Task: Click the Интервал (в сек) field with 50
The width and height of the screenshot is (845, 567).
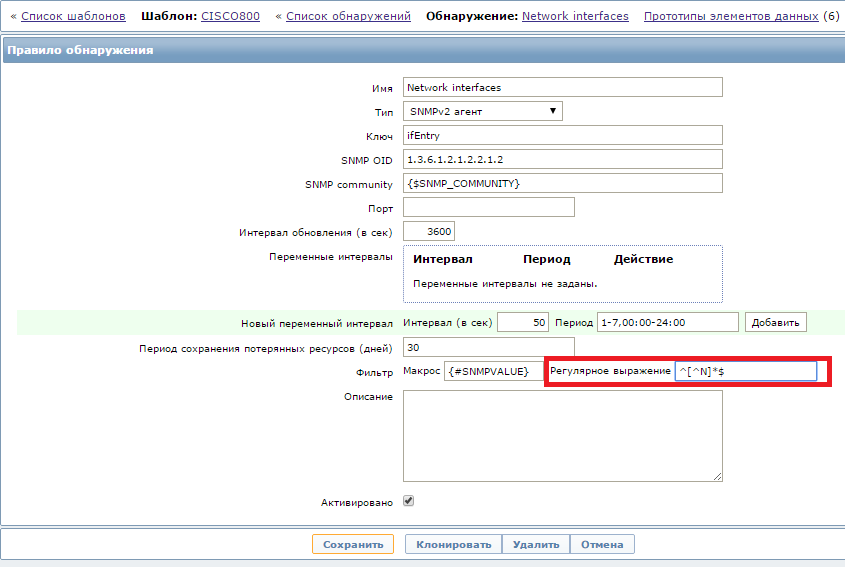Action: pos(523,322)
